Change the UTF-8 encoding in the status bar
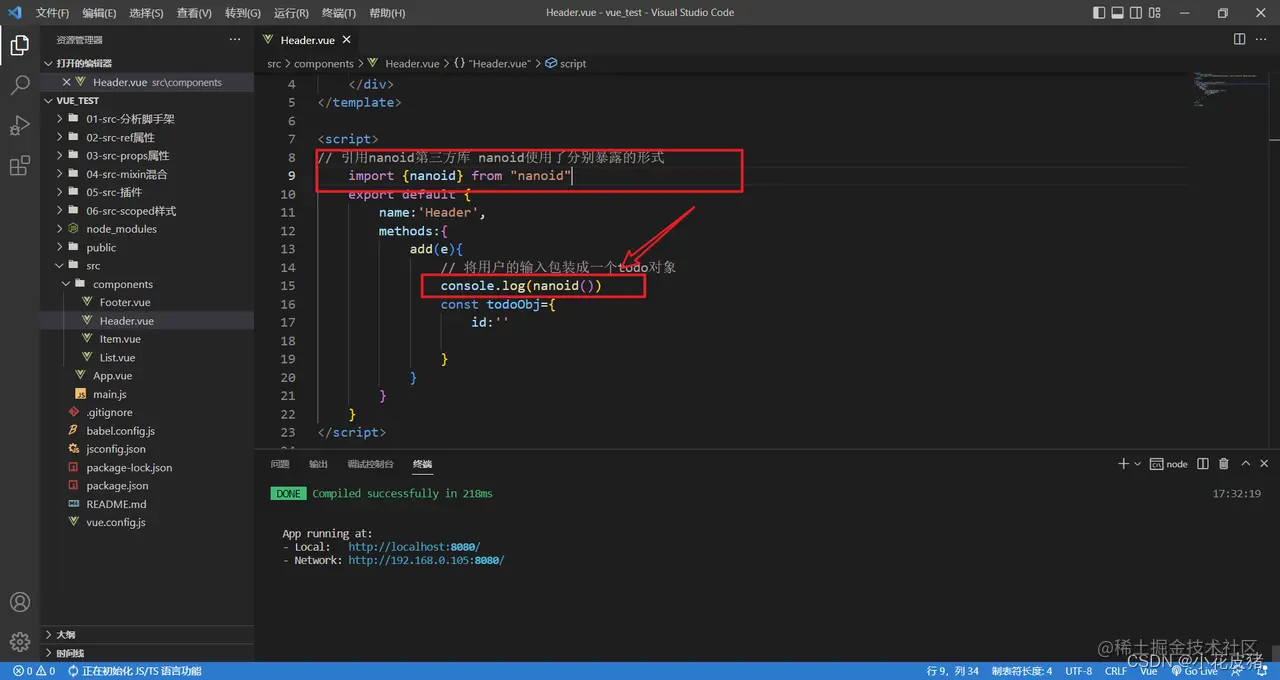This screenshot has height=680, width=1280. [x=1079, y=671]
